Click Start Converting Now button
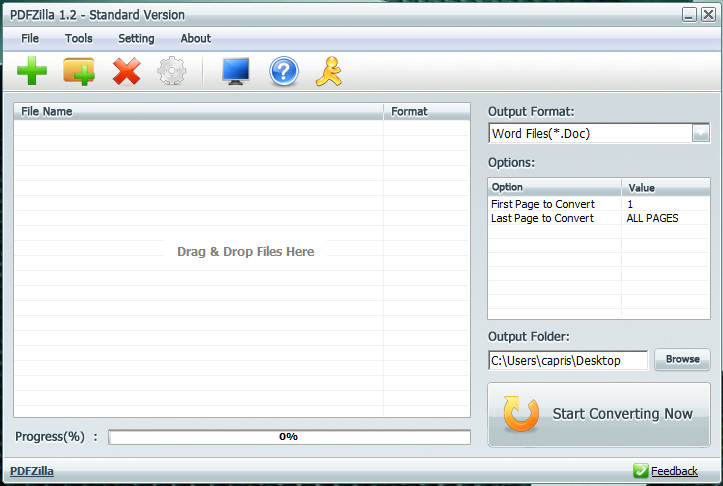 (599, 415)
